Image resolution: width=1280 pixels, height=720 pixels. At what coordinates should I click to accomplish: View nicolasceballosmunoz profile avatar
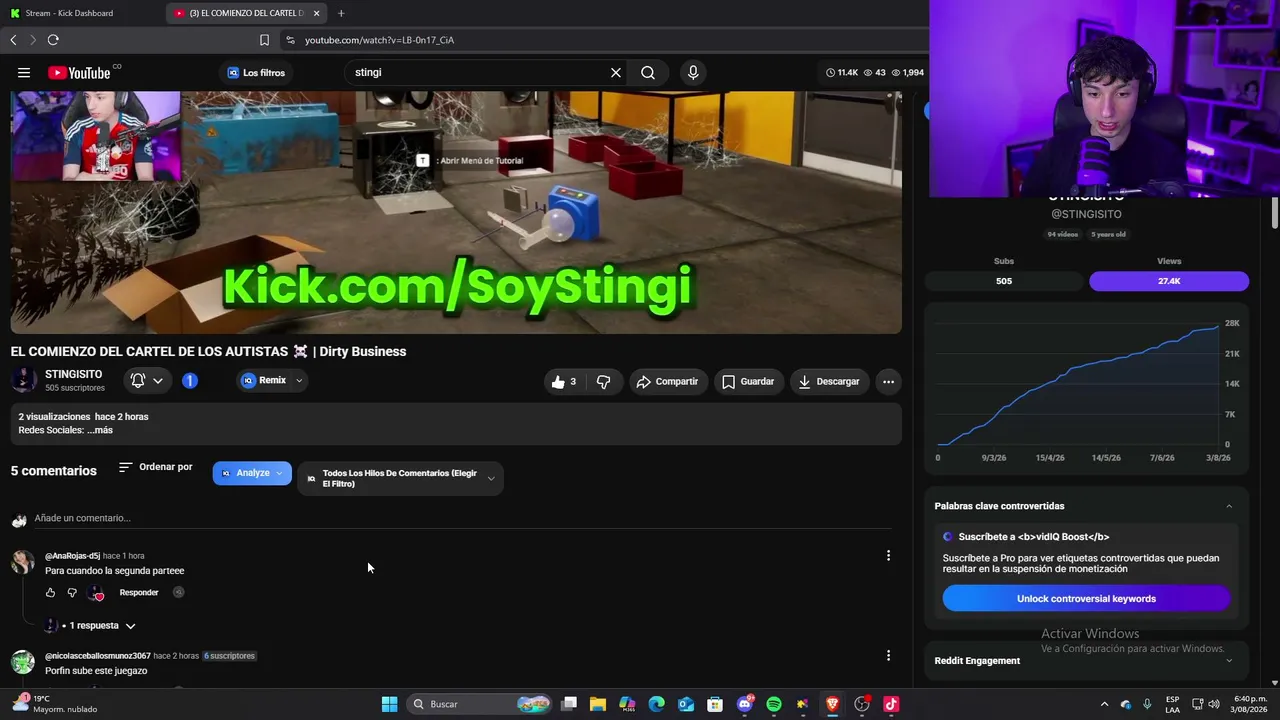[23, 662]
